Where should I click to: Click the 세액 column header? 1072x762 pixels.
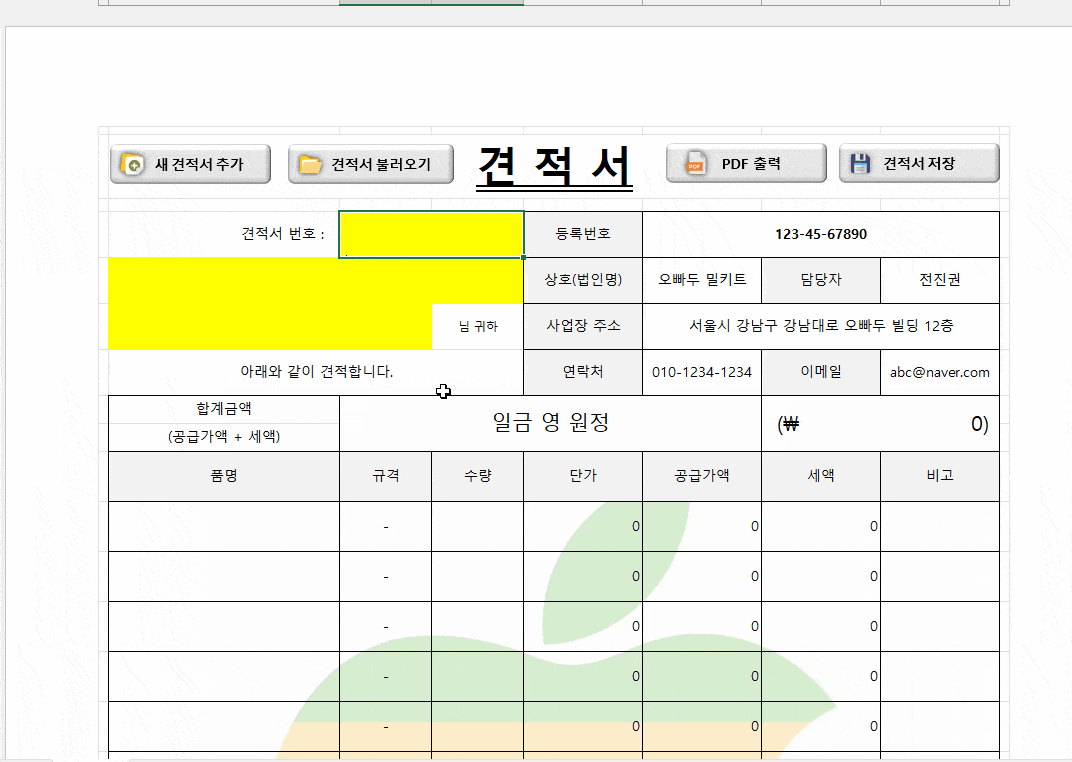[821, 476]
